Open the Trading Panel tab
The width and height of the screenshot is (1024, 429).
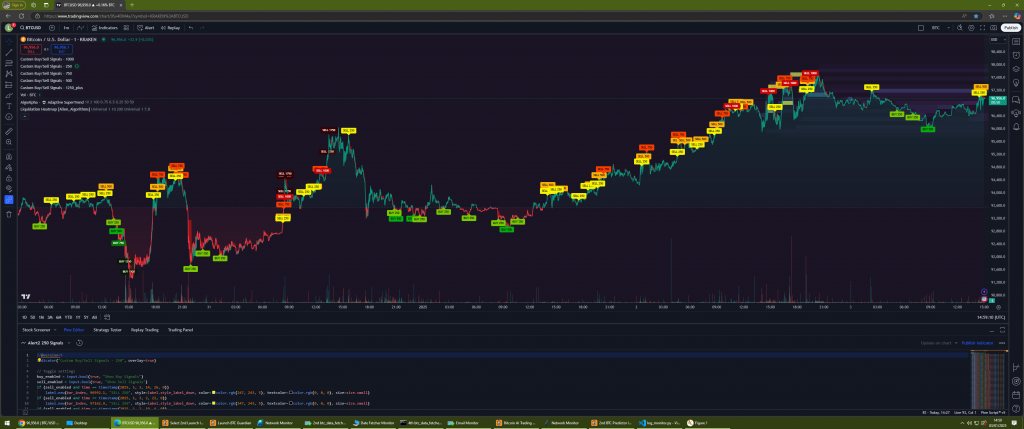(181, 329)
